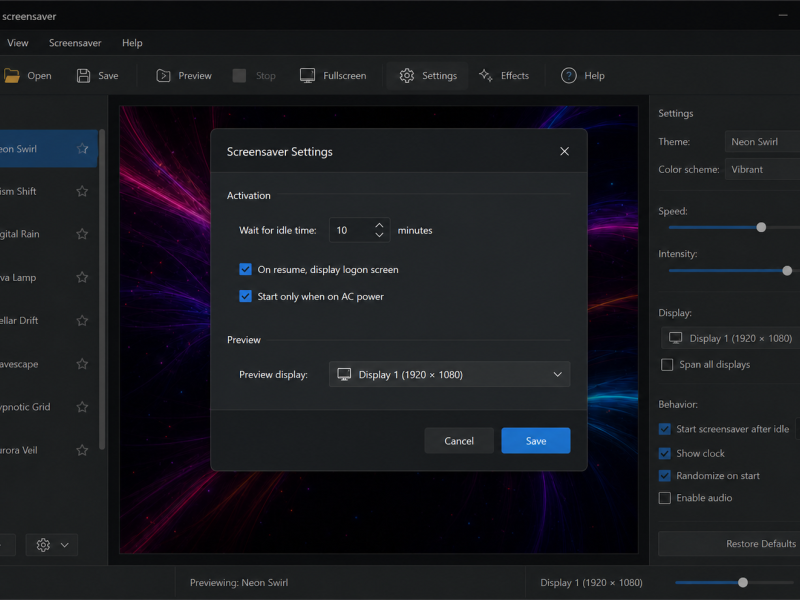This screenshot has width=800, height=600.
Task: Select Hypnotic Grid screensaver
Action: tap(48, 407)
